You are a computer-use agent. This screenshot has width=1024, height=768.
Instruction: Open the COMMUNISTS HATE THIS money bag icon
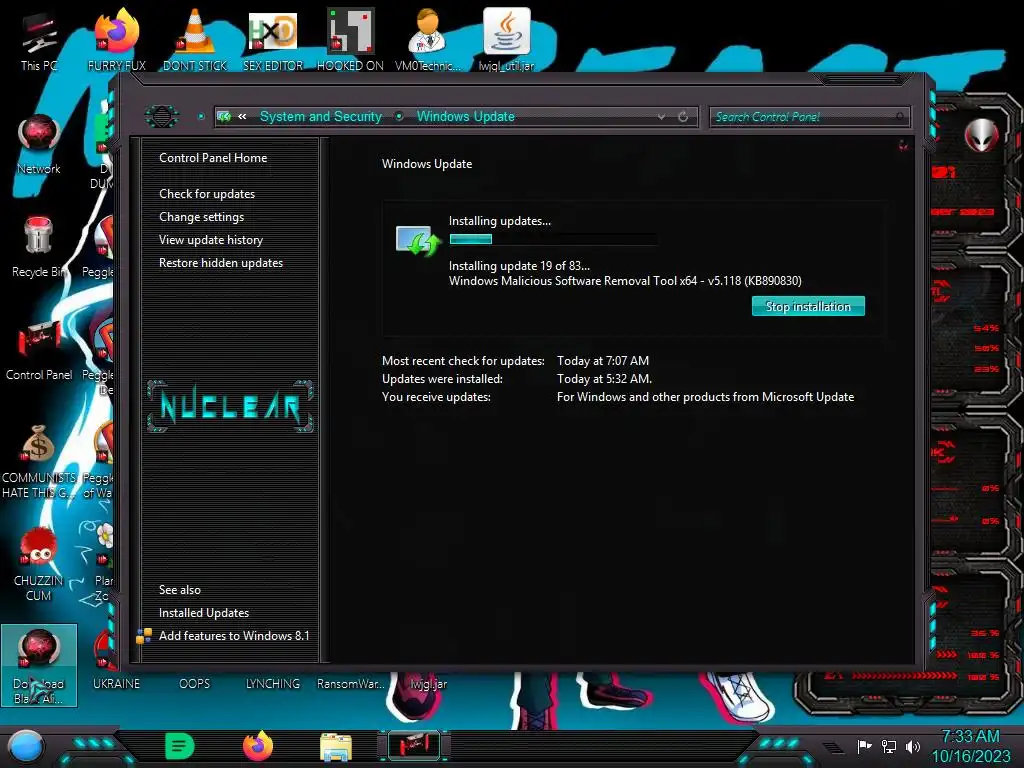coord(39,461)
